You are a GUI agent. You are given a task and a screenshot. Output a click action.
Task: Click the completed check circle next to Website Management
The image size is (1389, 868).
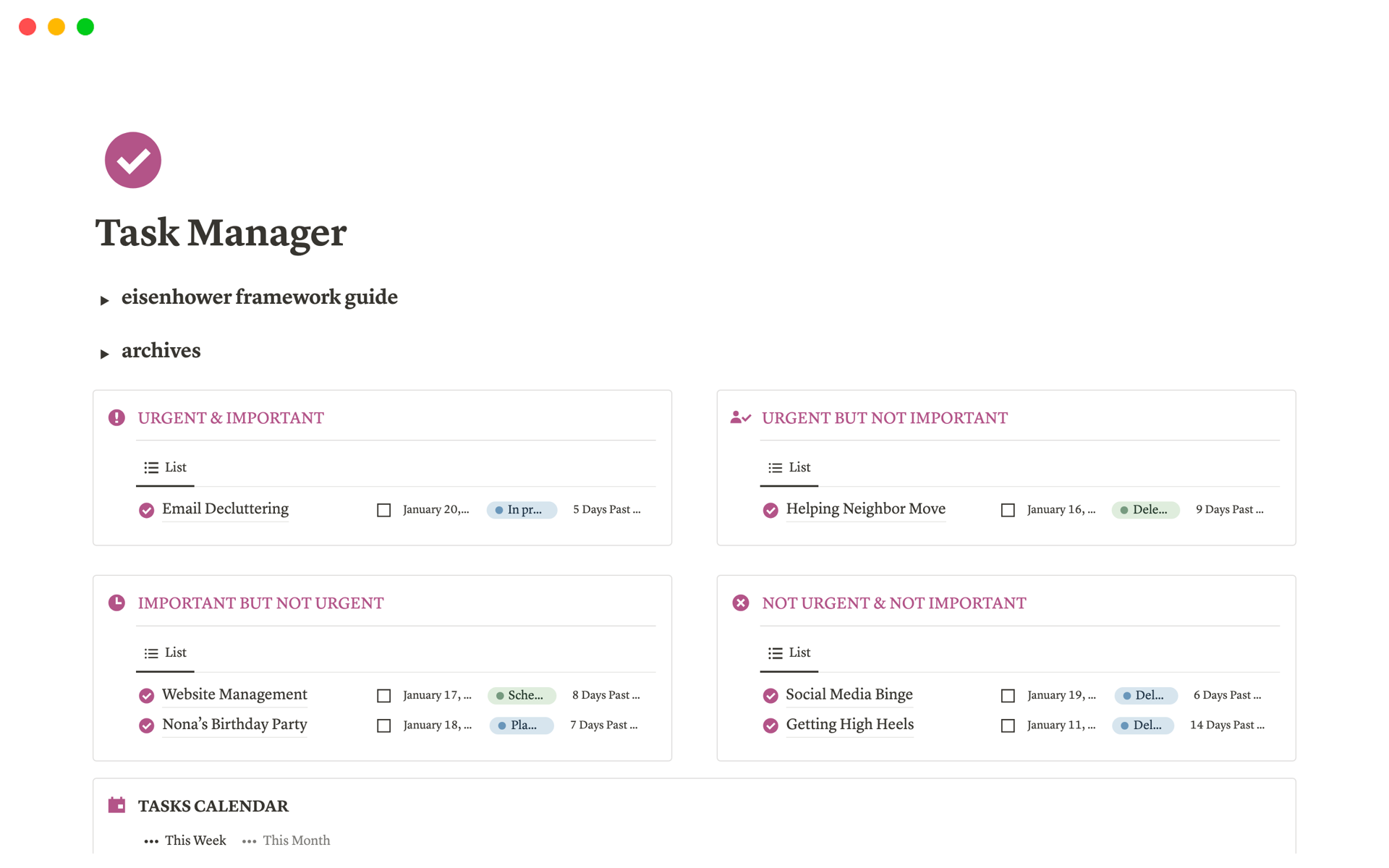point(146,695)
